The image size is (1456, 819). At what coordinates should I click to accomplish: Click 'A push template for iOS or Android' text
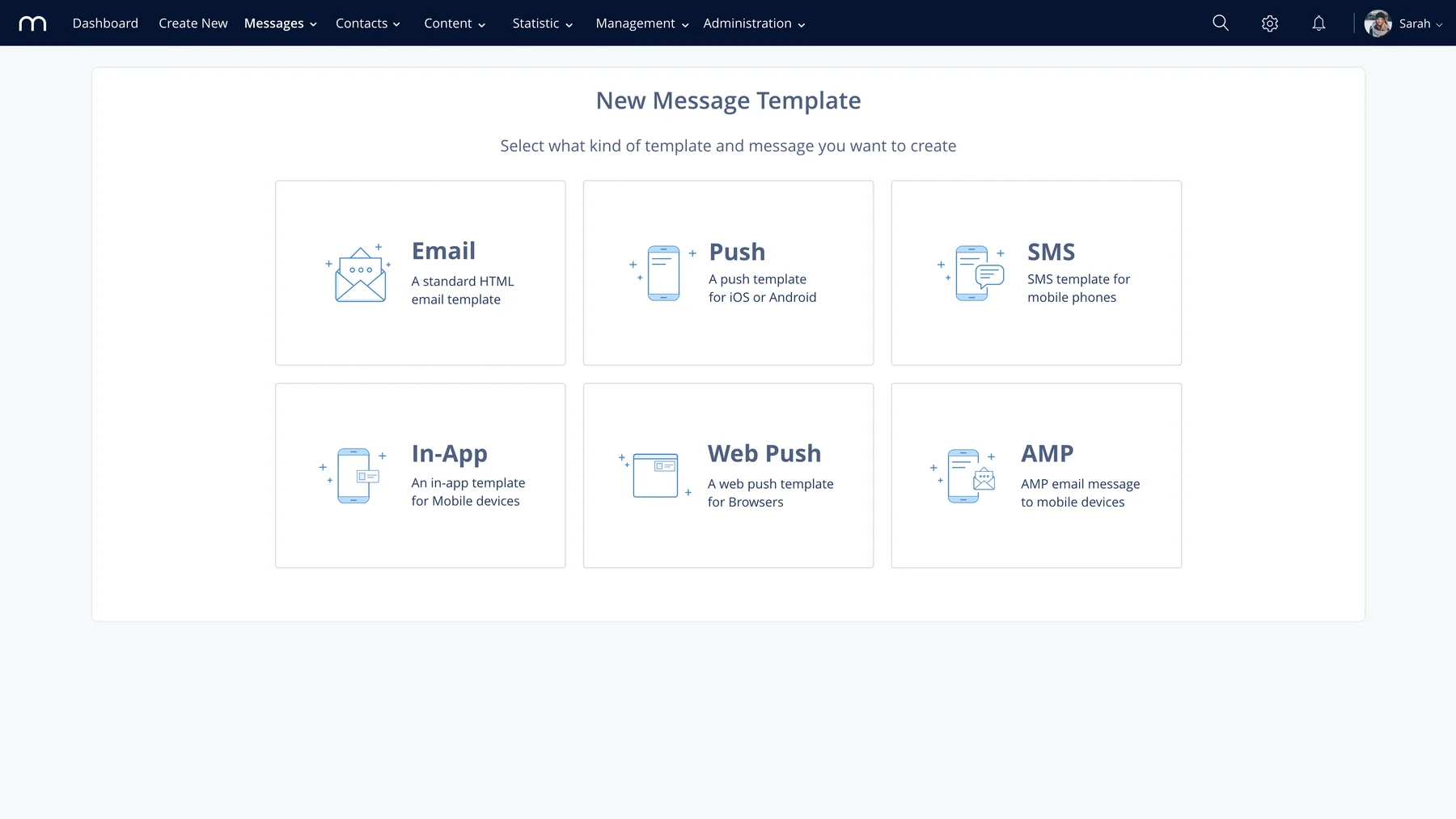click(x=763, y=288)
